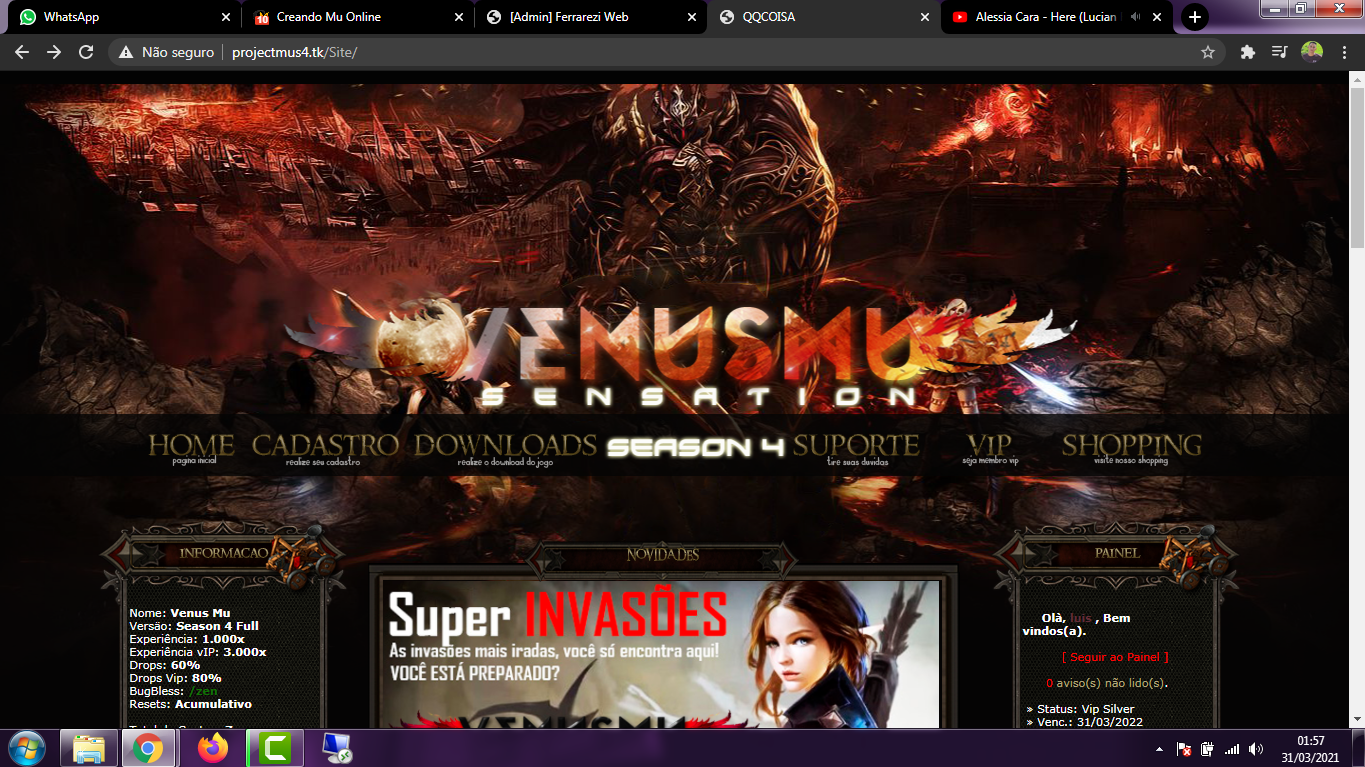Click the aviso(s) não lido(s) notice
This screenshot has width=1365, height=767.
(x=1107, y=683)
